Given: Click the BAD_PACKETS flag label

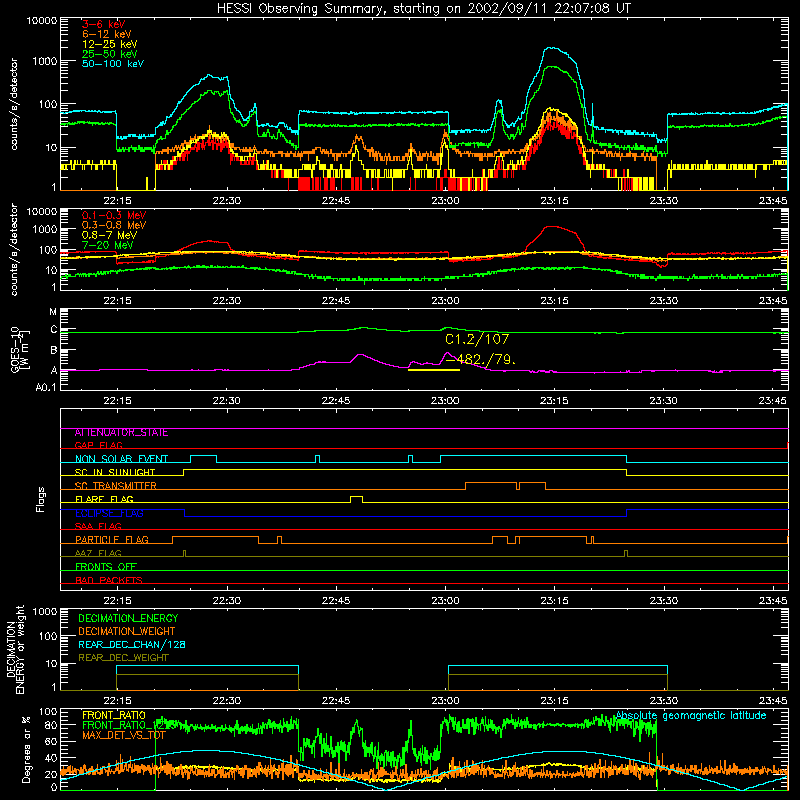Looking at the screenshot, I should coord(109,580).
